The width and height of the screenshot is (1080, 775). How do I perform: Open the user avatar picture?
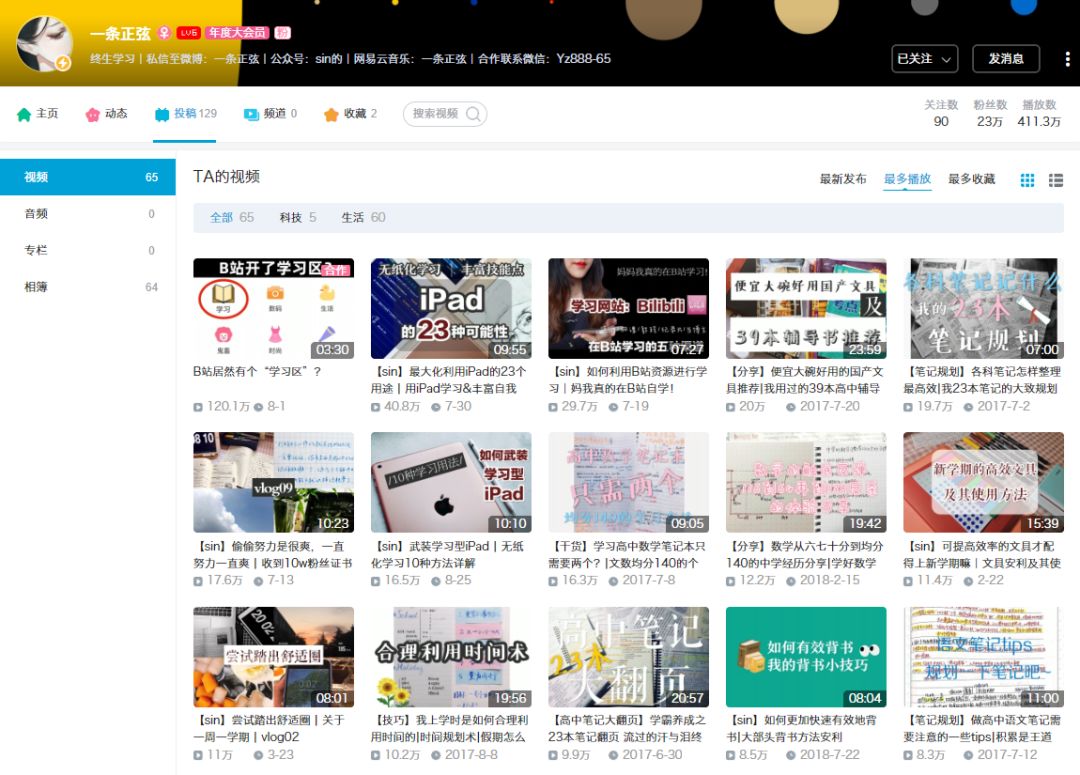45,45
